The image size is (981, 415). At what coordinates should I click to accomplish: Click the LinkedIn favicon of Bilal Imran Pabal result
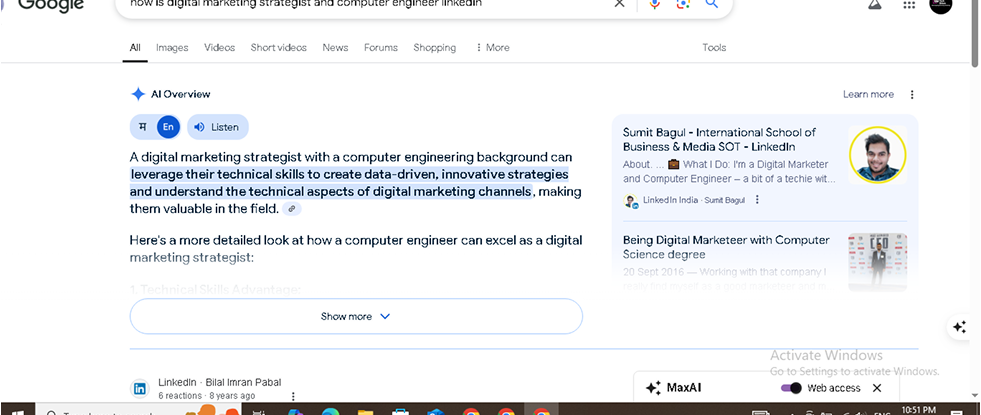[x=140, y=389]
